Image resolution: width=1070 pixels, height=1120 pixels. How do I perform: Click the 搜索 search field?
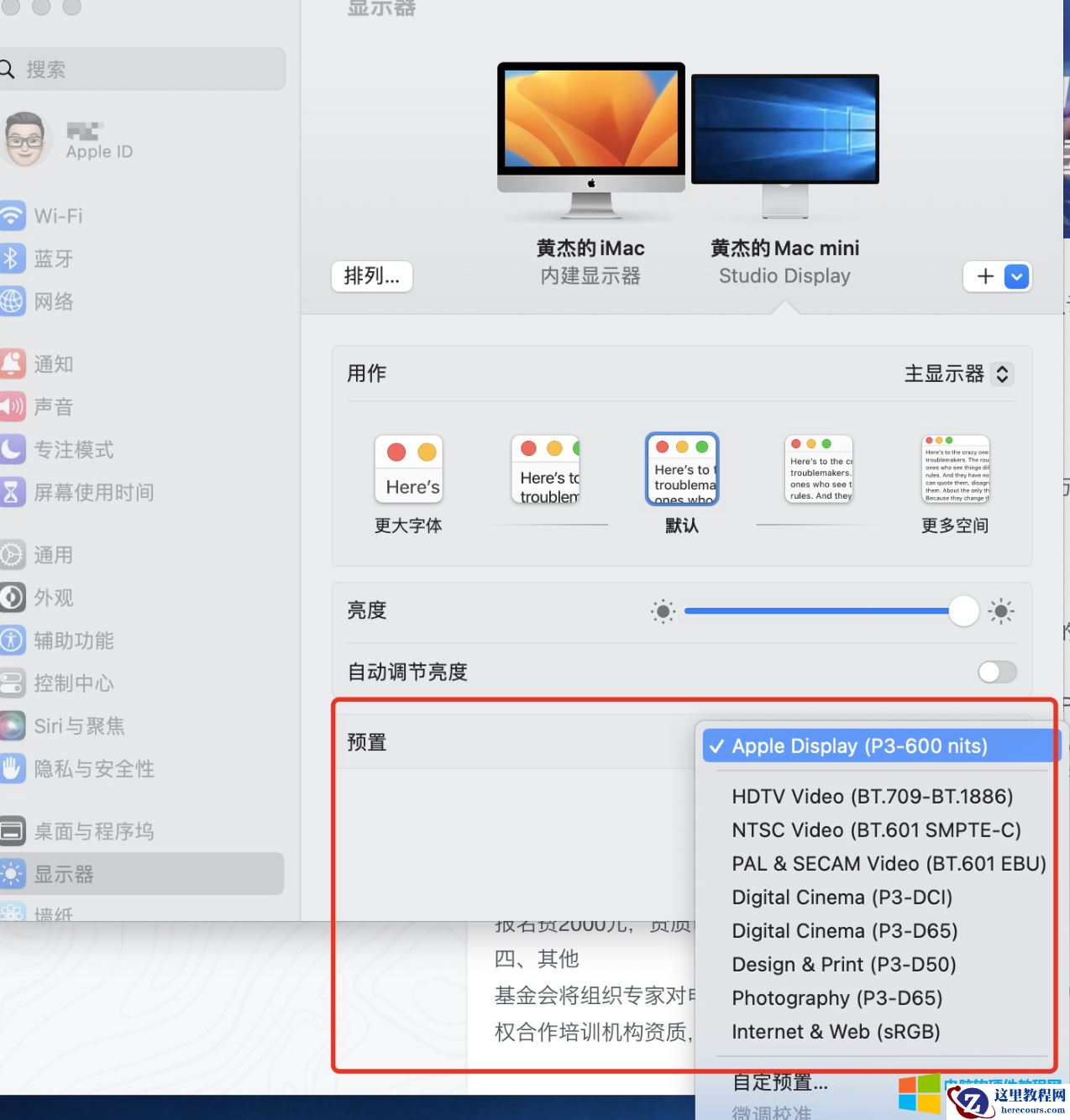coord(143,69)
